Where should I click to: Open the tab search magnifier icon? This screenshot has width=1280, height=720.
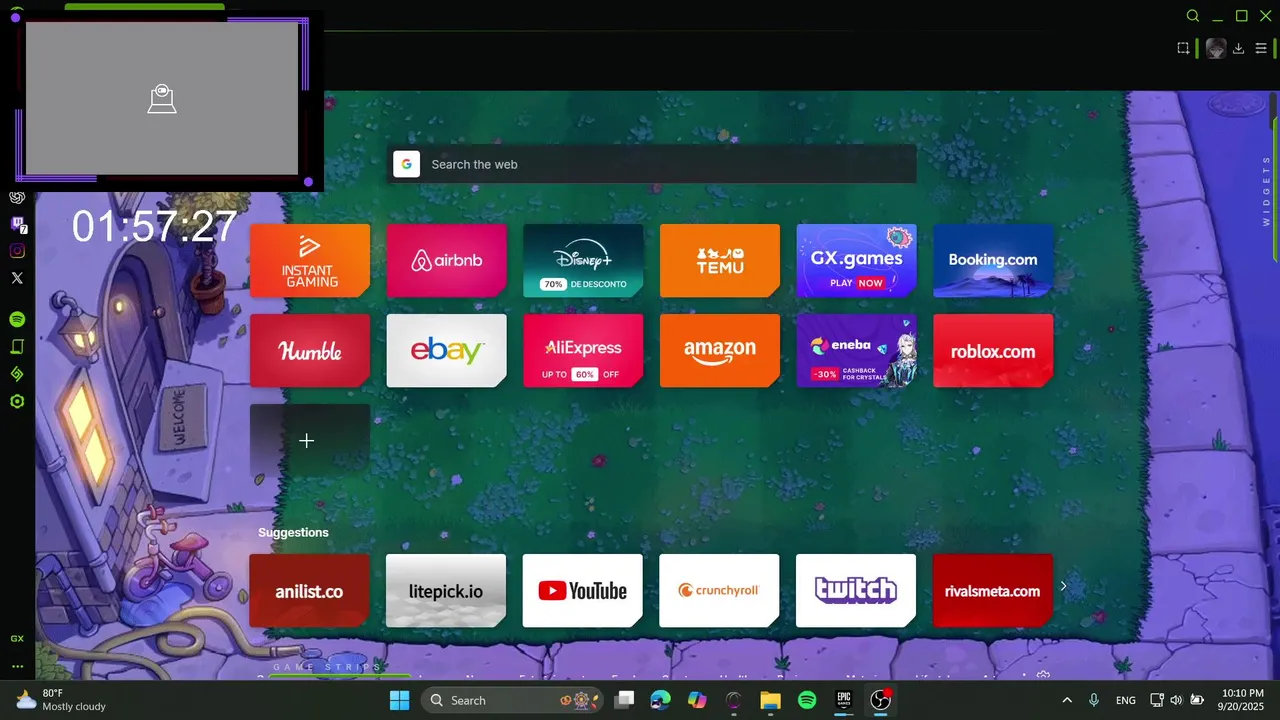tap(1192, 16)
